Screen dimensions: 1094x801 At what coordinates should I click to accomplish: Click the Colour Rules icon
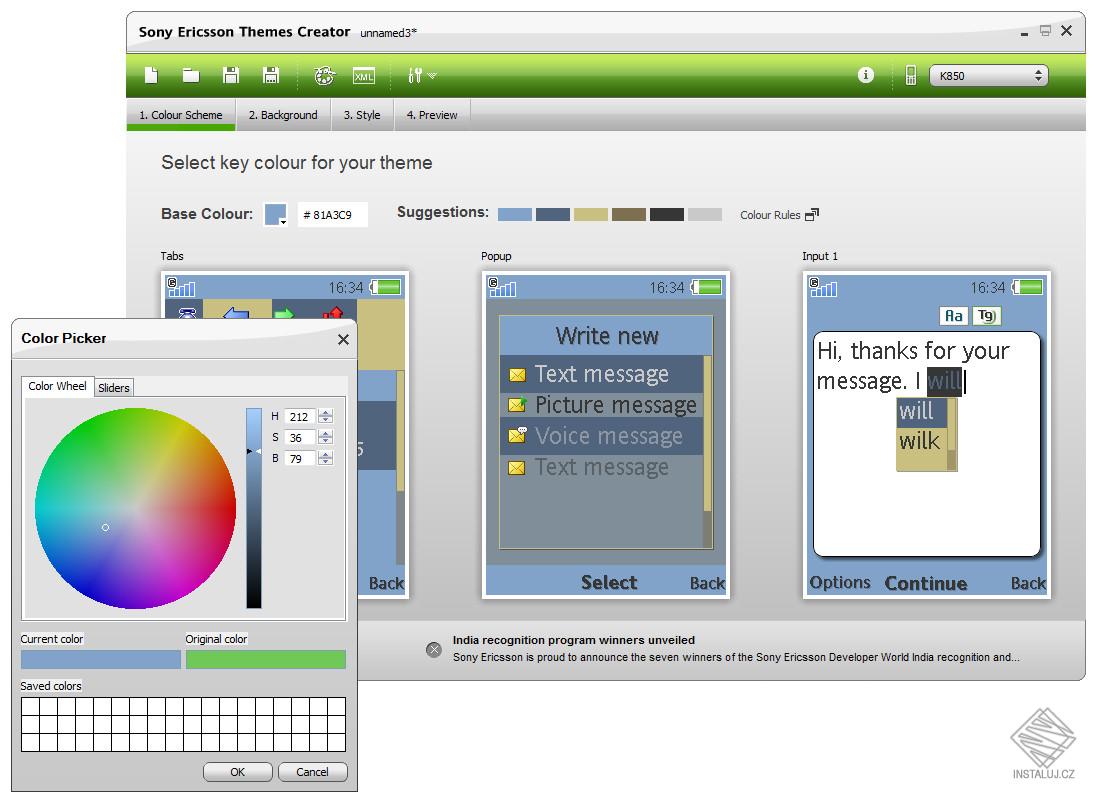pos(812,214)
